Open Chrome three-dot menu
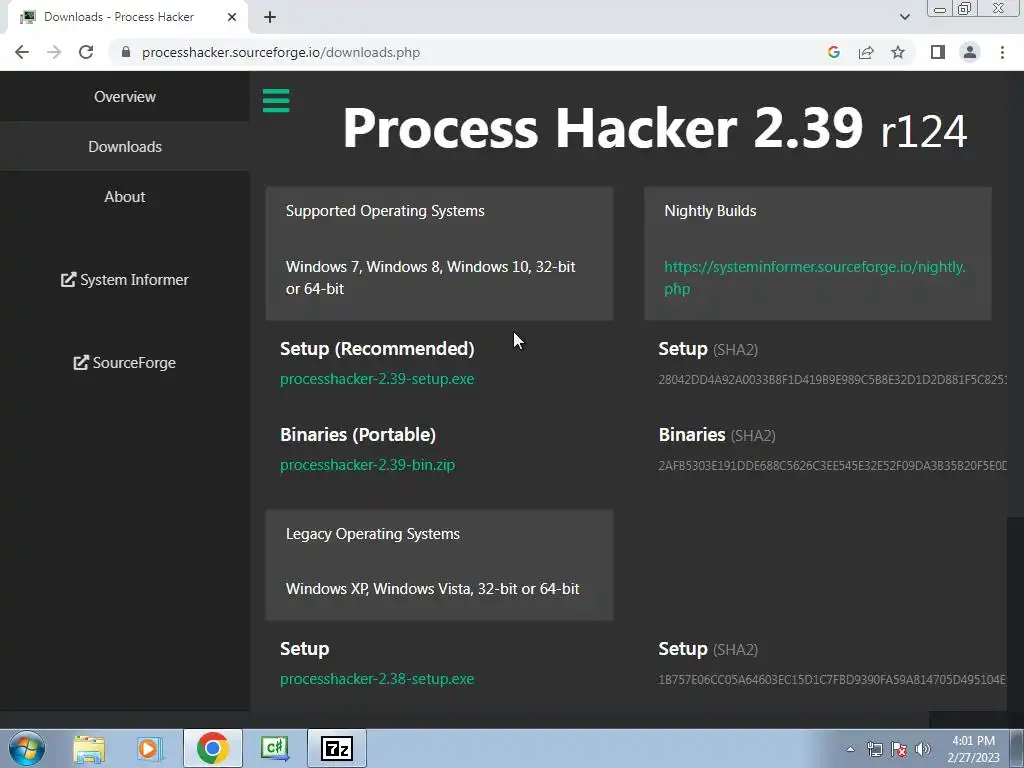The image size is (1024, 768). pos(1002,52)
